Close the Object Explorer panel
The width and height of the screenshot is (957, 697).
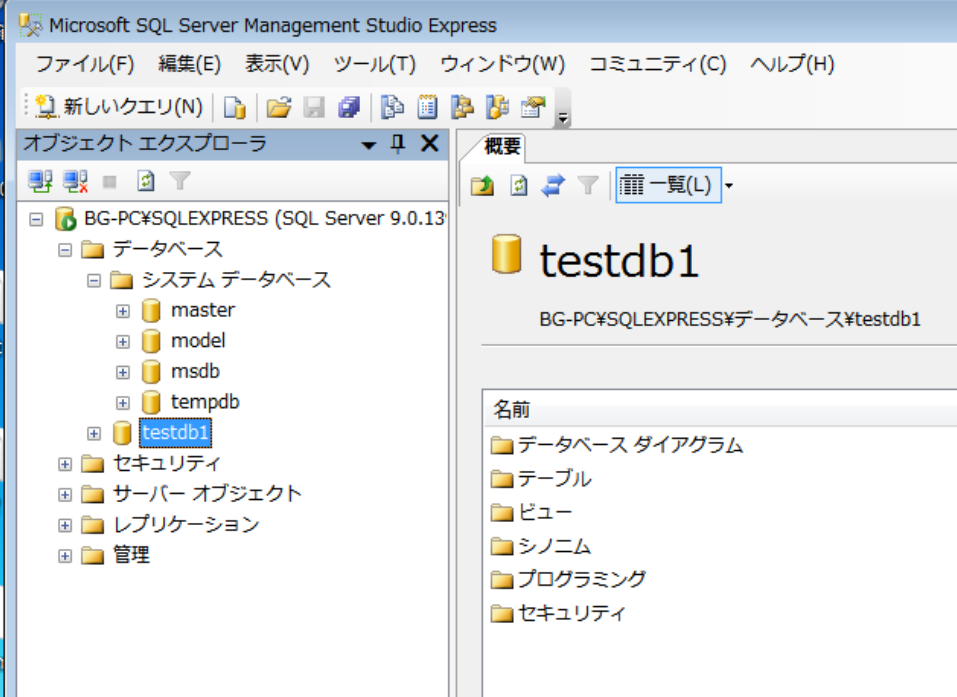[x=430, y=143]
